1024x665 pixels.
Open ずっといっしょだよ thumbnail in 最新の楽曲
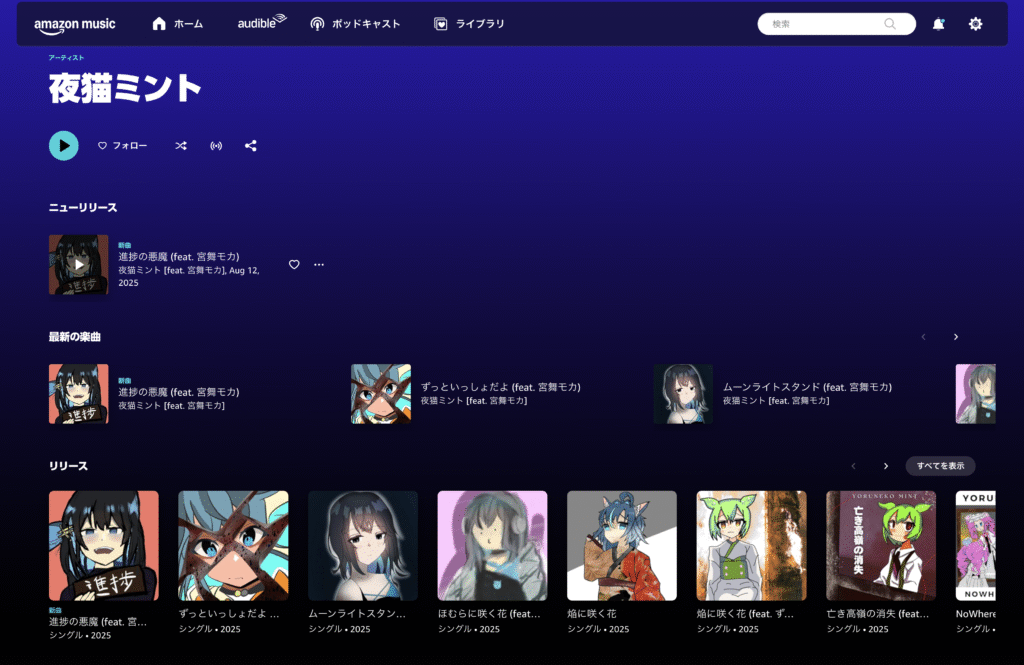click(x=381, y=394)
